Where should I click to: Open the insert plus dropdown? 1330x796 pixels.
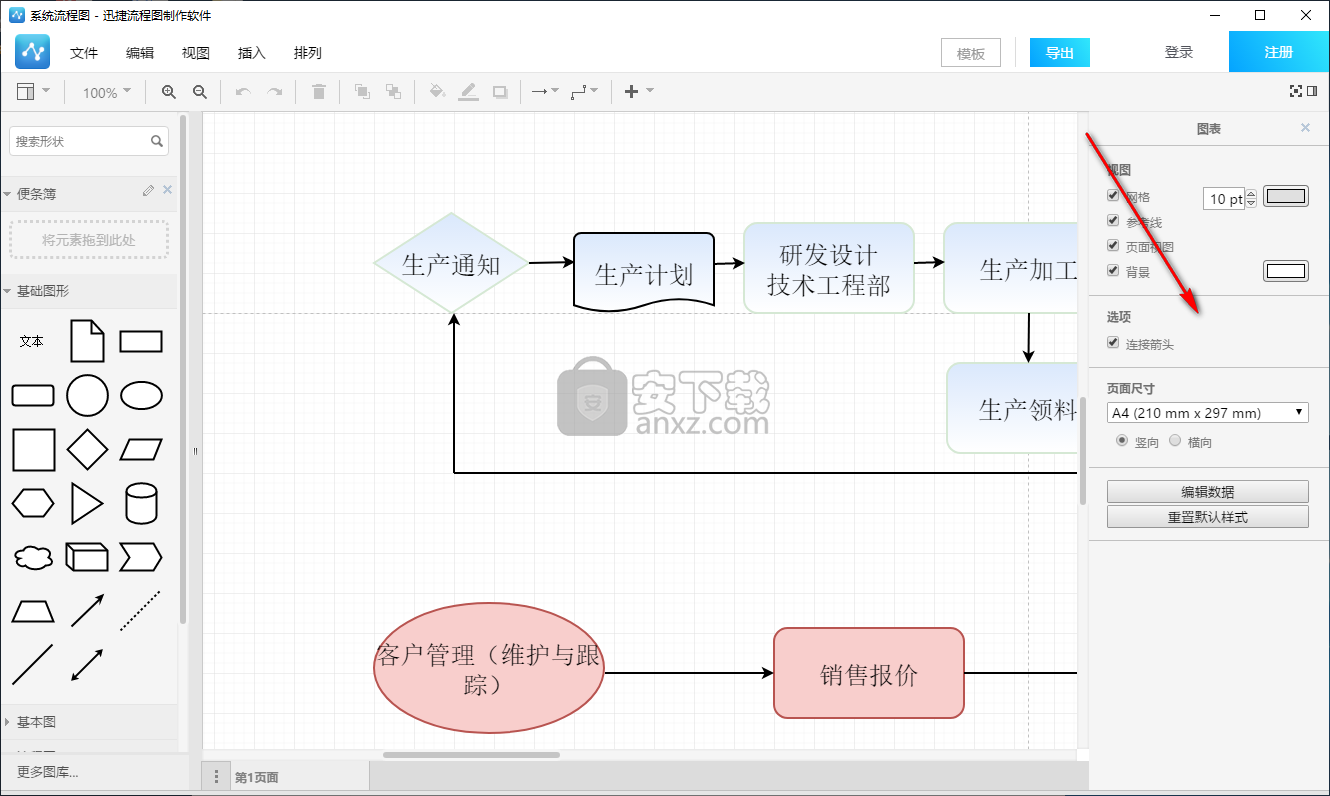(x=639, y=92)
